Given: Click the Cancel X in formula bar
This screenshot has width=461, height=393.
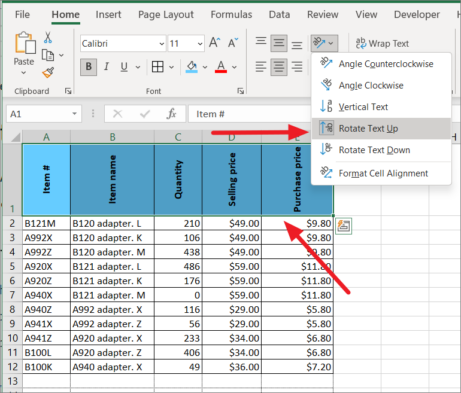Looking at the screenshot, I should click(x=117, y=114).
